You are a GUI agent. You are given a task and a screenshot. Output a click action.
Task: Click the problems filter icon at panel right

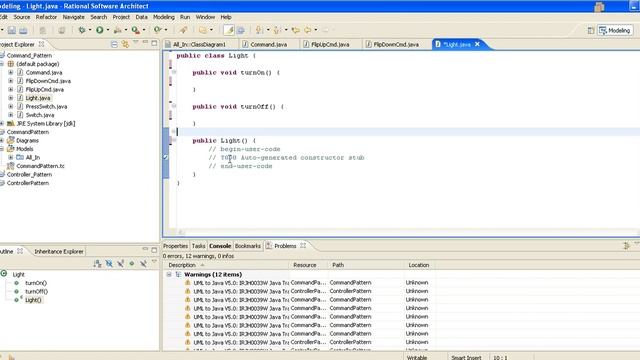coord(627,245)
